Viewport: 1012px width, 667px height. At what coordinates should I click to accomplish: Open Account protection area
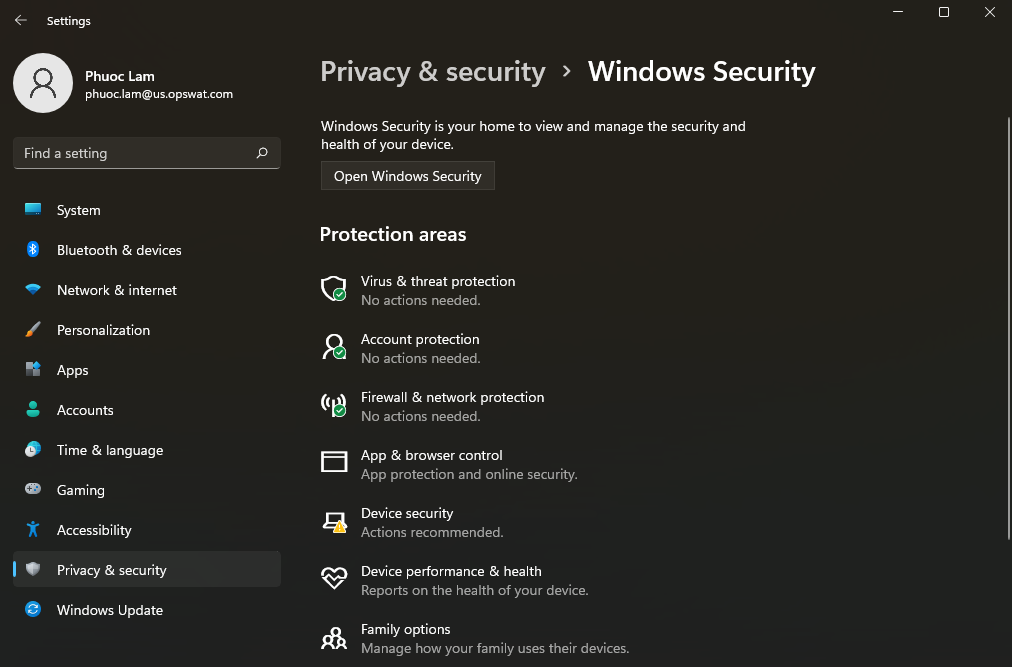point(401,349)
